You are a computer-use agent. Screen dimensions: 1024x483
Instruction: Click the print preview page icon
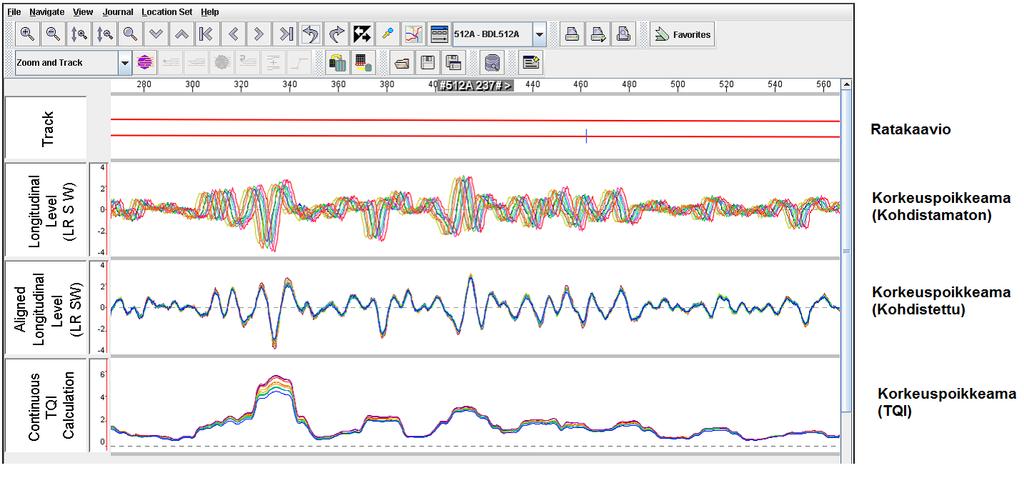coord(624,34)
